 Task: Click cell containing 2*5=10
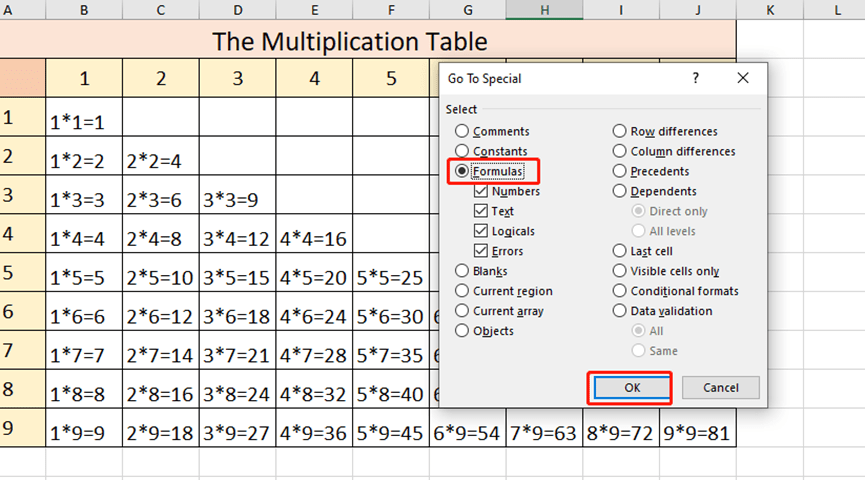[x=161, y=272]
